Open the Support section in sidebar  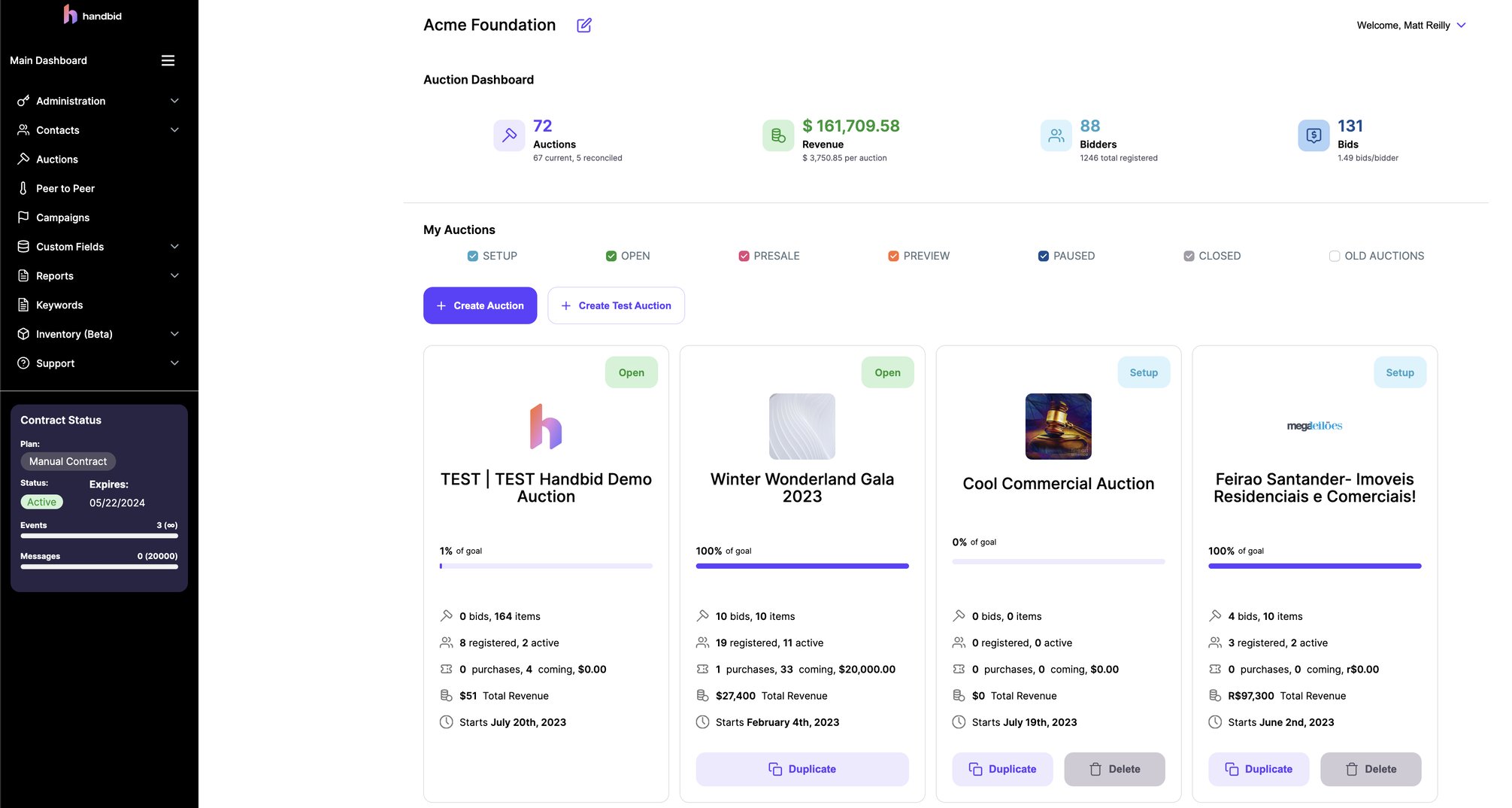[55, 363]
